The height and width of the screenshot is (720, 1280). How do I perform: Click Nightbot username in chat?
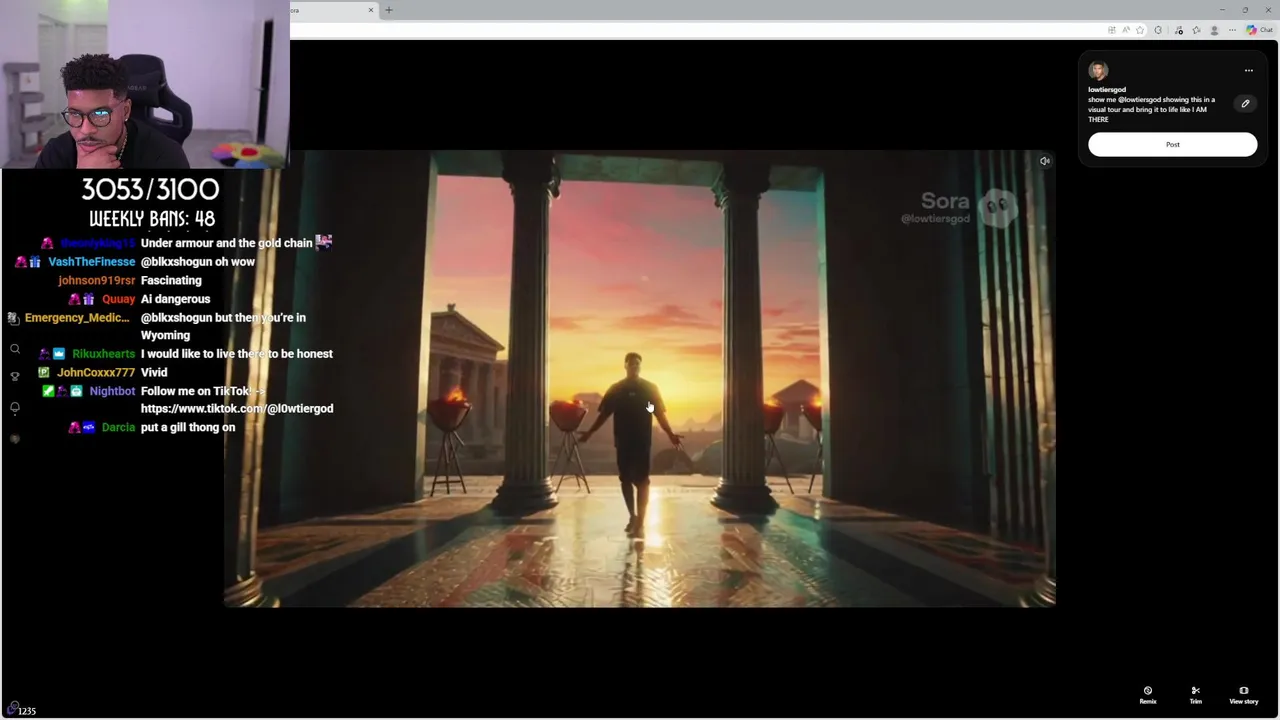pyautogui.click(x=112, y=391)
